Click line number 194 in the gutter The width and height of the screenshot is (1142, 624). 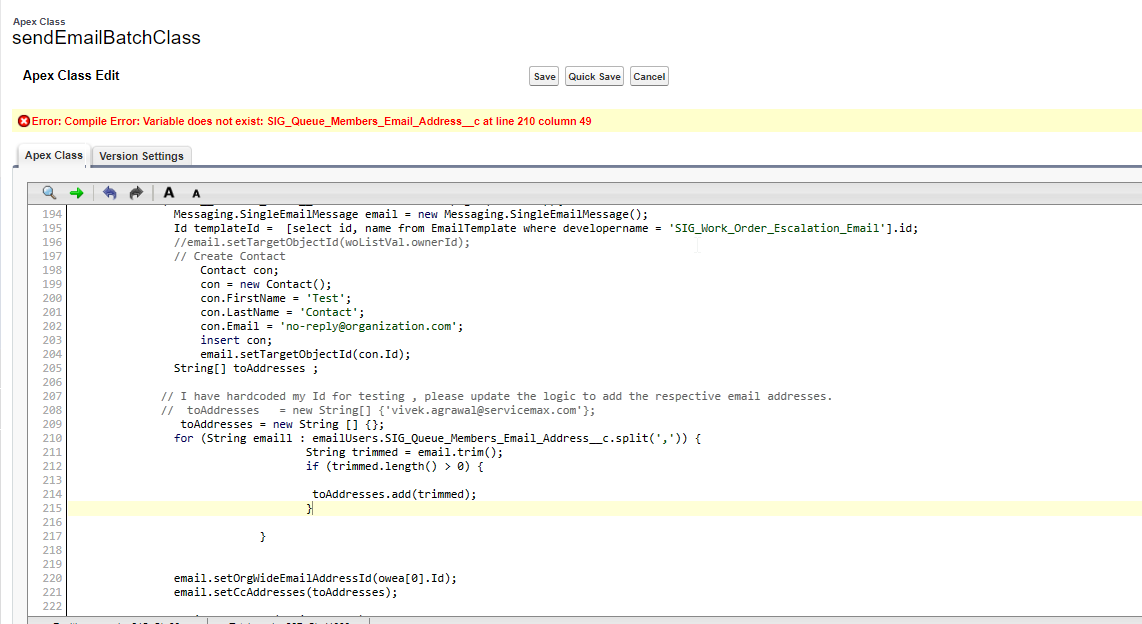[50, 214]
